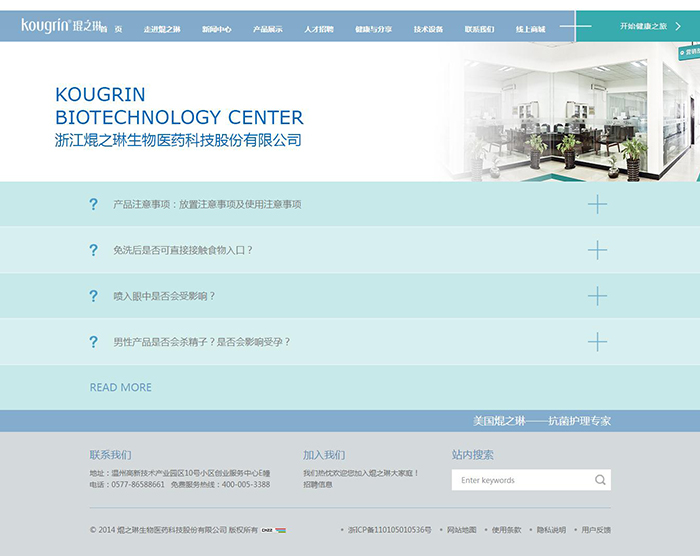The width and height of the screenshot is (700, 556).
Task: Click the kougrin logo in the header
Action: (x=62, y=25)
